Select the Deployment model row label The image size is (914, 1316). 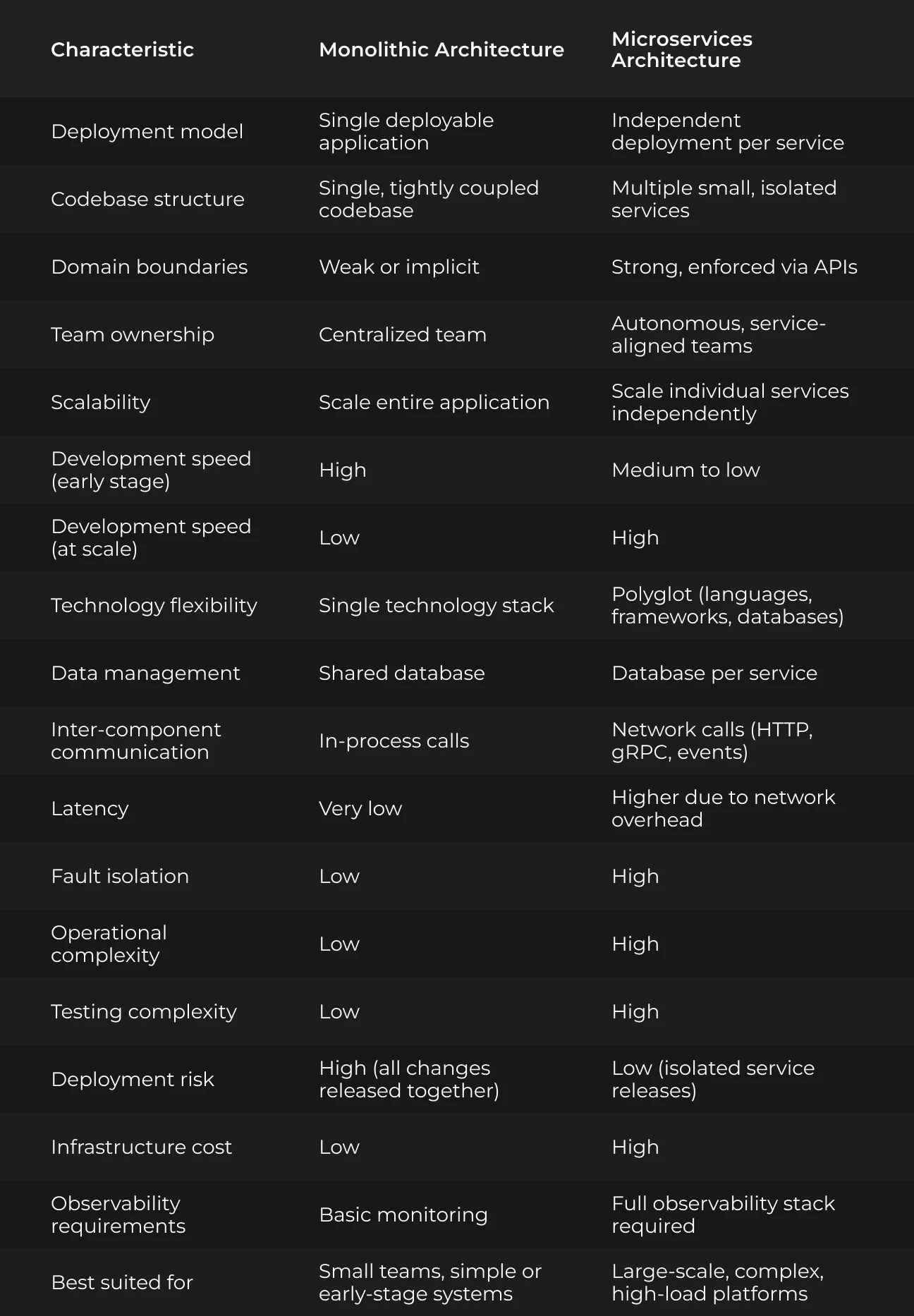[147, 131]
